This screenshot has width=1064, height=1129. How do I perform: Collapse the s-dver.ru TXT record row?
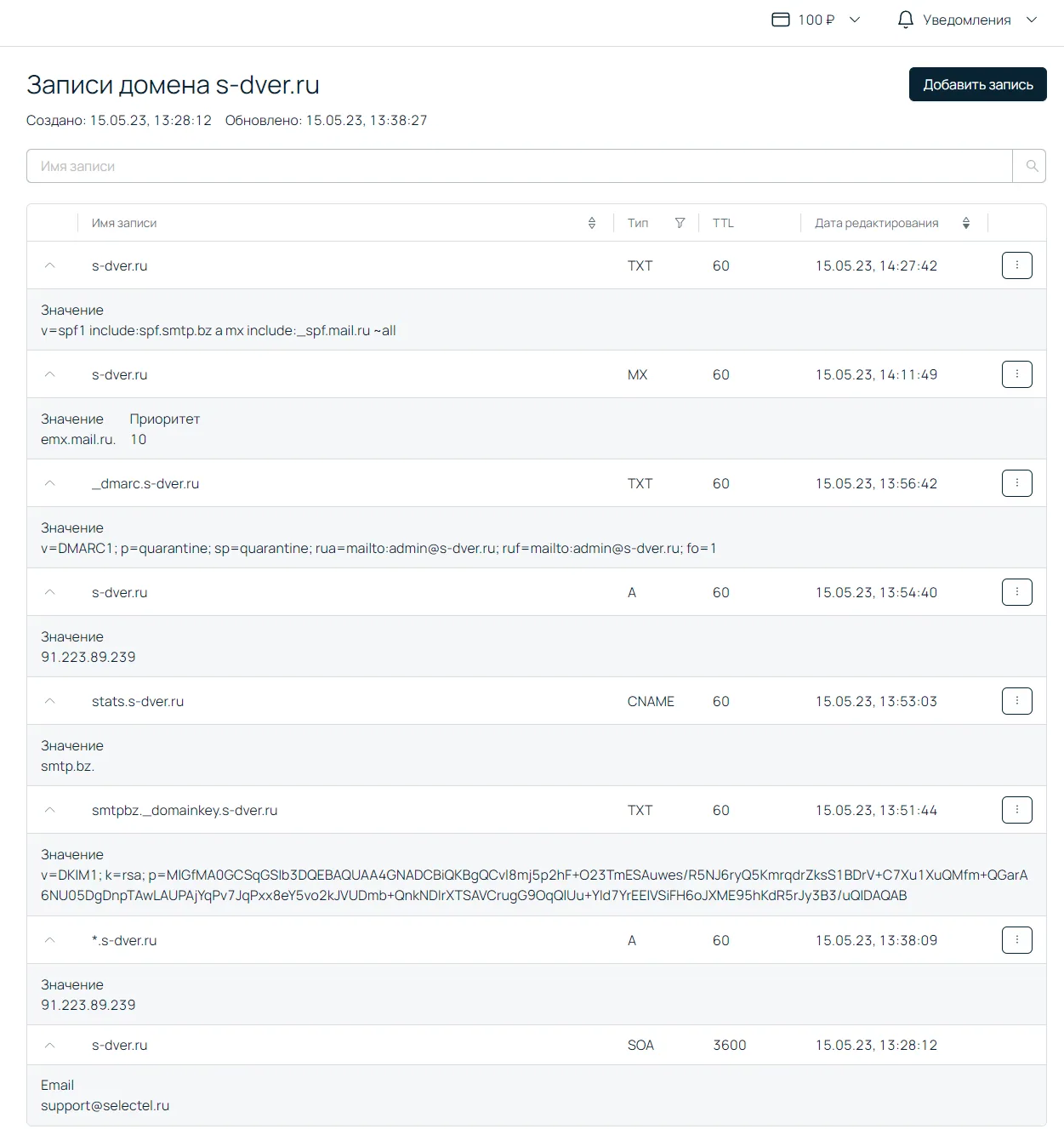click(x=49, y=265)
